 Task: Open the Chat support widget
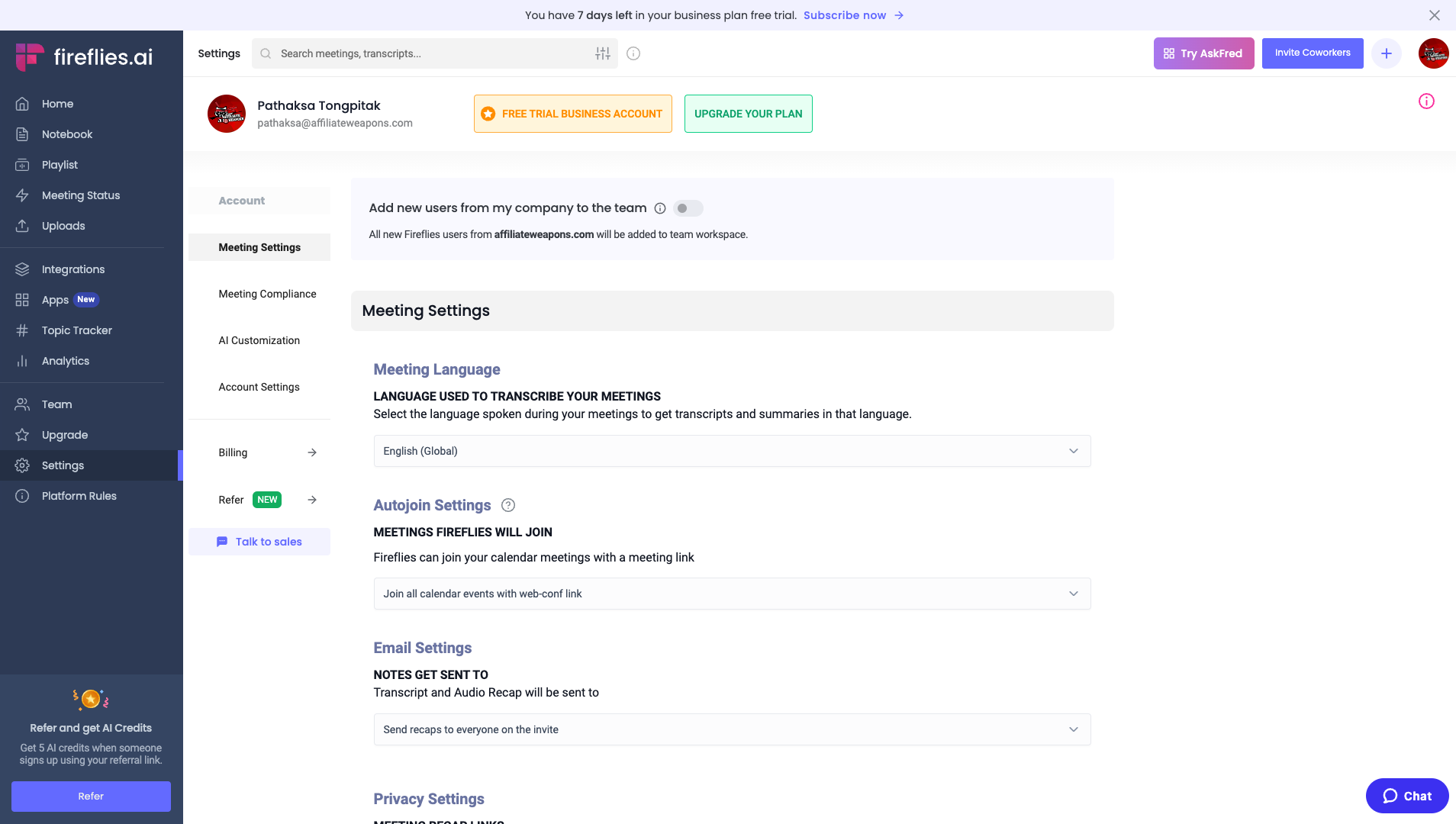click(x=1406, y=796)
